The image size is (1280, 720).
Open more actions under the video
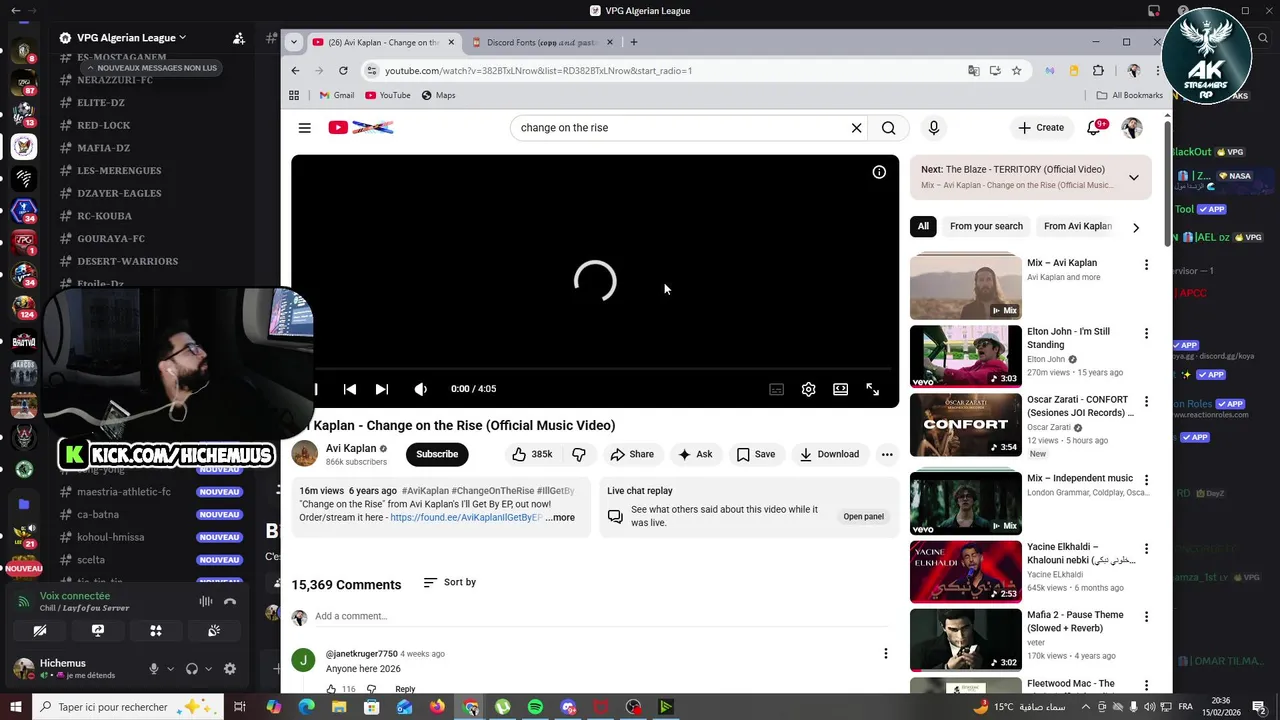[x=886, y=454]
